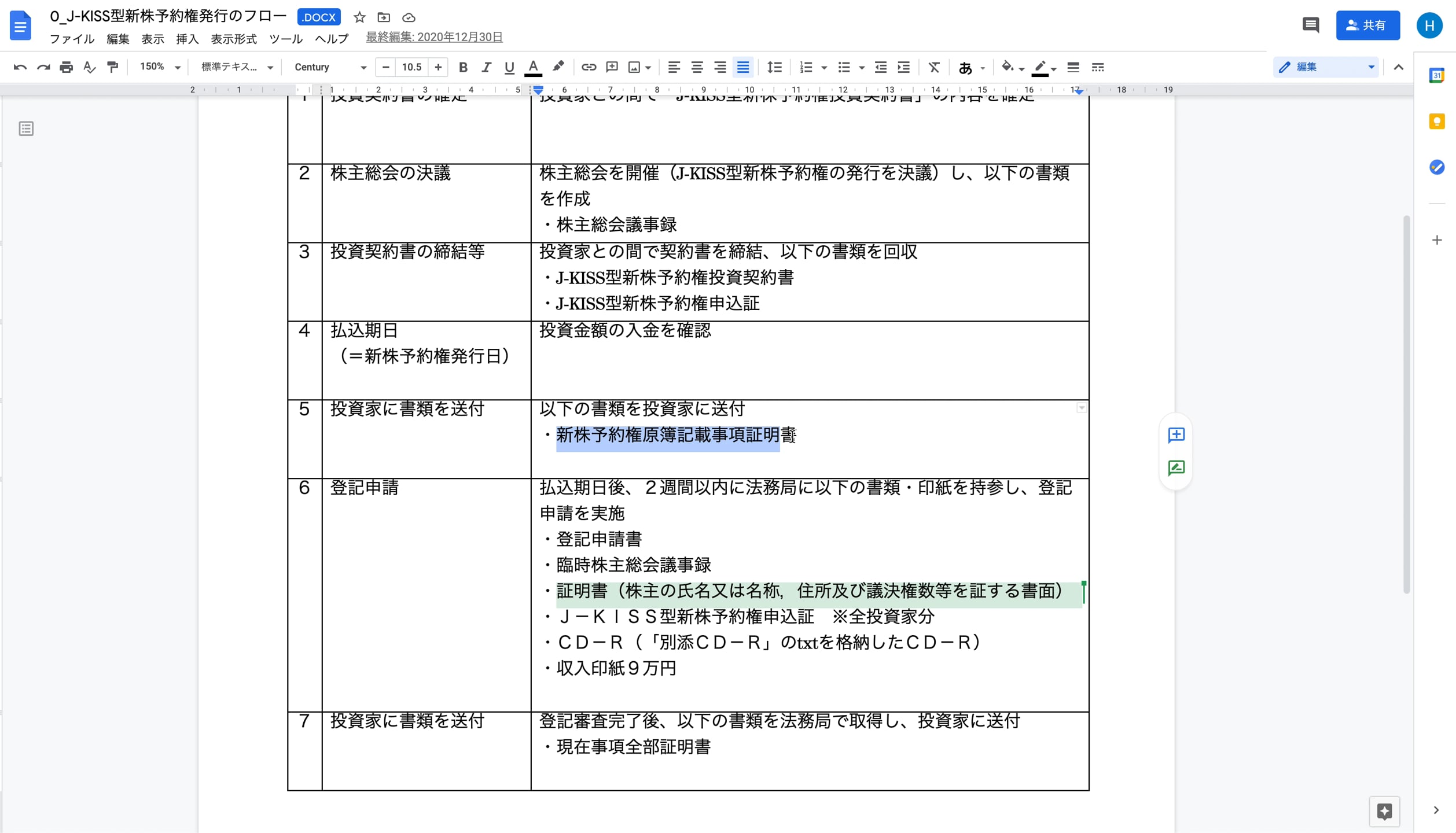This screenshot has height=833, width=1456.
Task: Open the ツール menu
Action: 285,39
